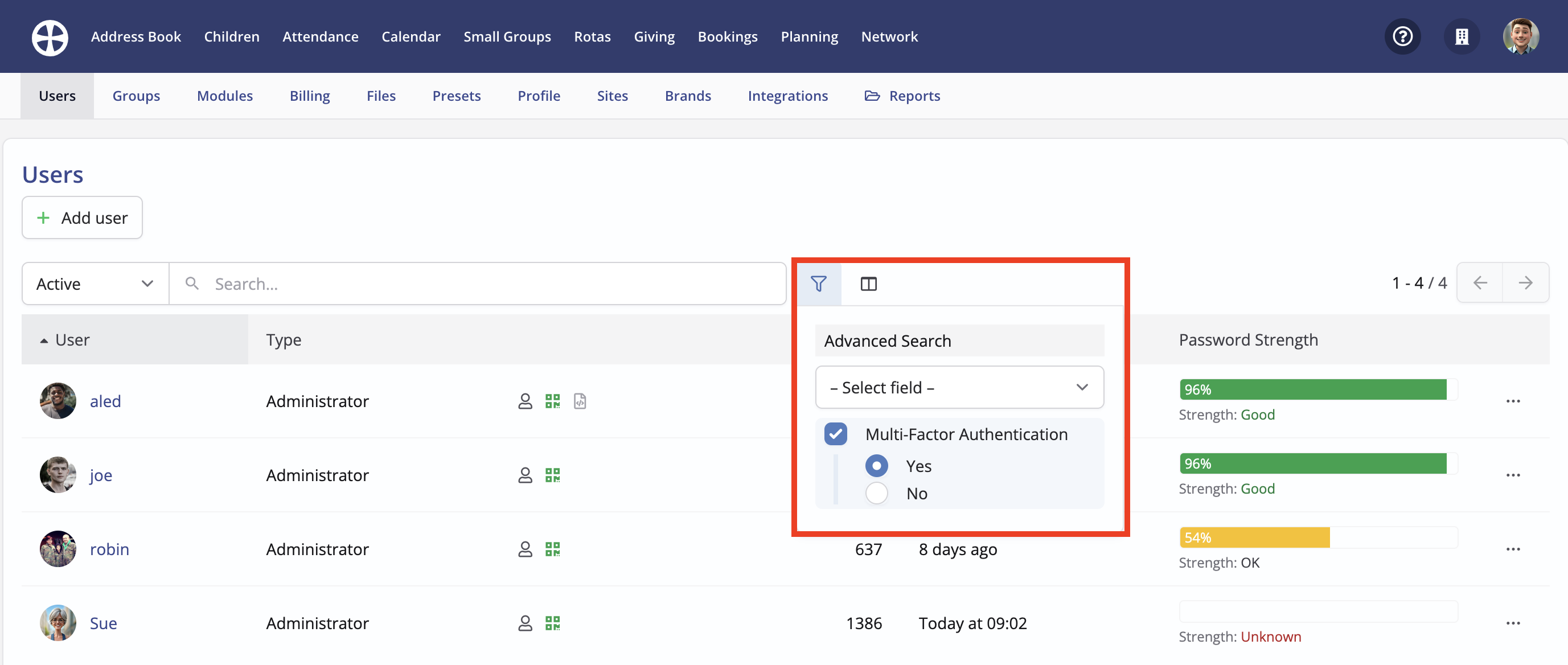Screen dimensions: 1568x665
Task: Switch to the Groups tab
Action: click(136, 96)
